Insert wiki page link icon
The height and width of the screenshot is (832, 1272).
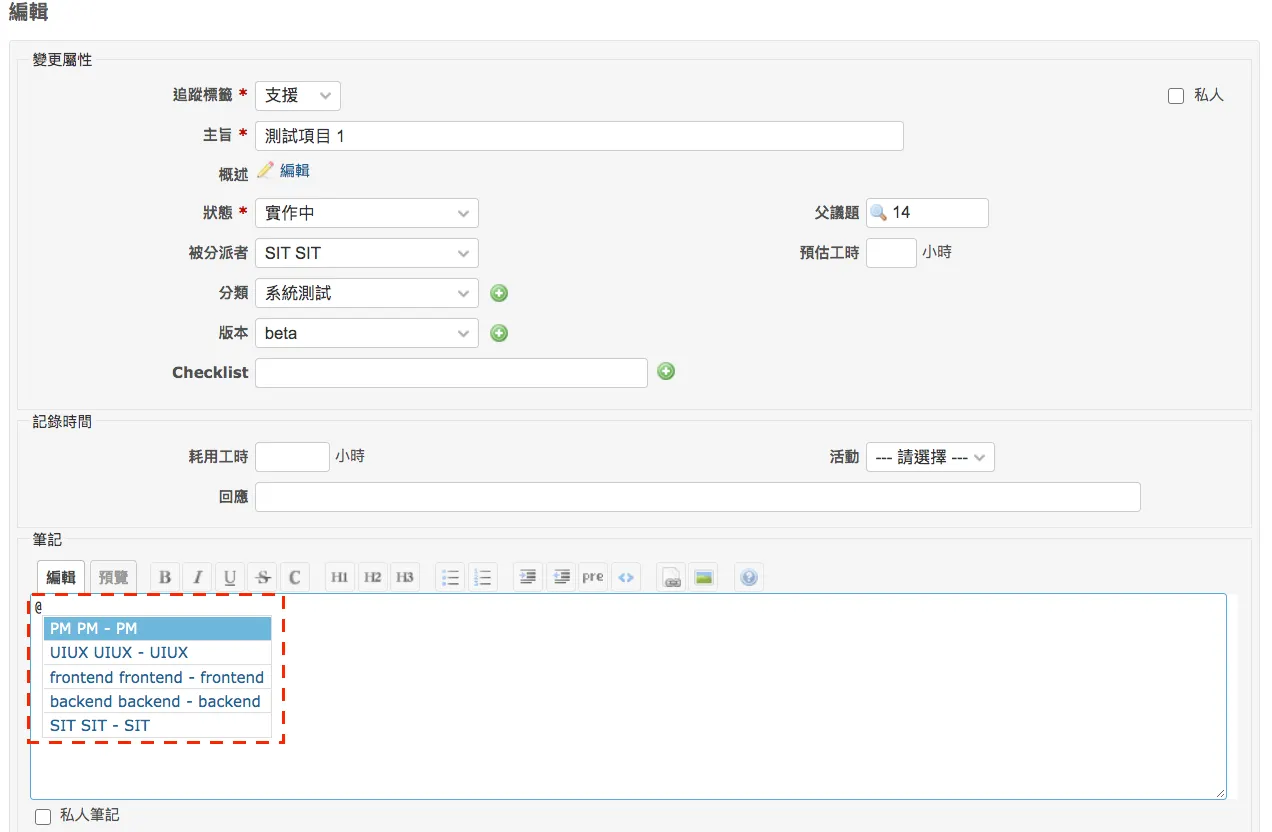click(x=672, y=577)
